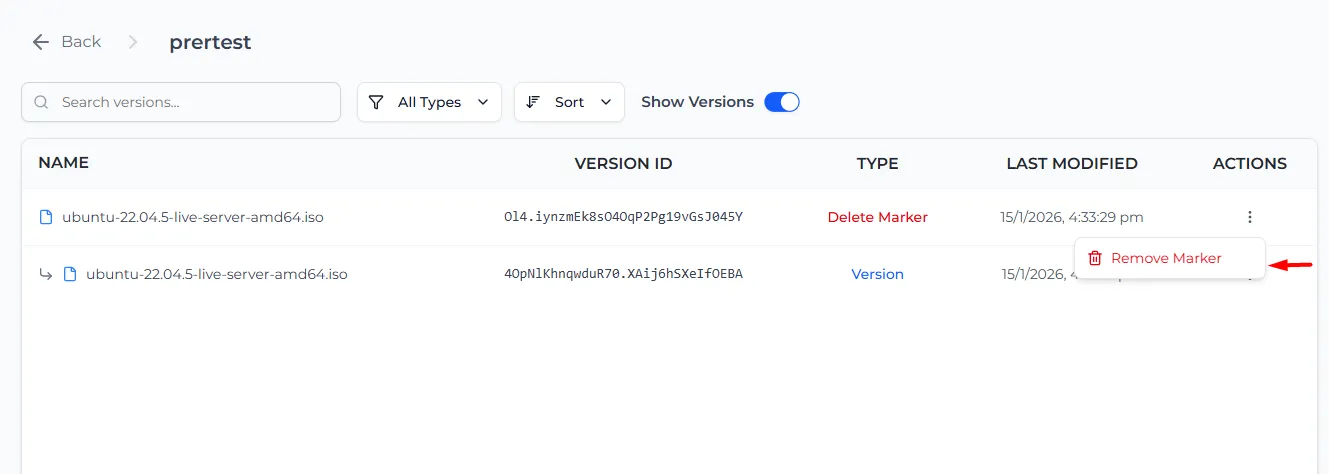Click the LAST MODIFIED column header
The image size is (1329, 474).
point(1072,163)
